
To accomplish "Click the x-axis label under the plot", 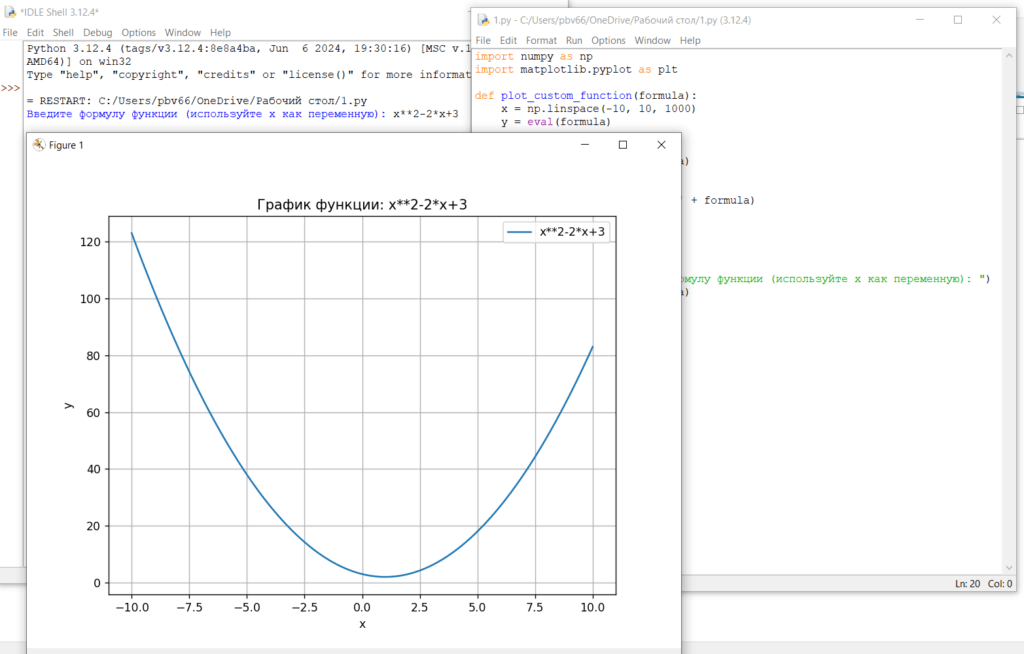I will pos(362,624).
